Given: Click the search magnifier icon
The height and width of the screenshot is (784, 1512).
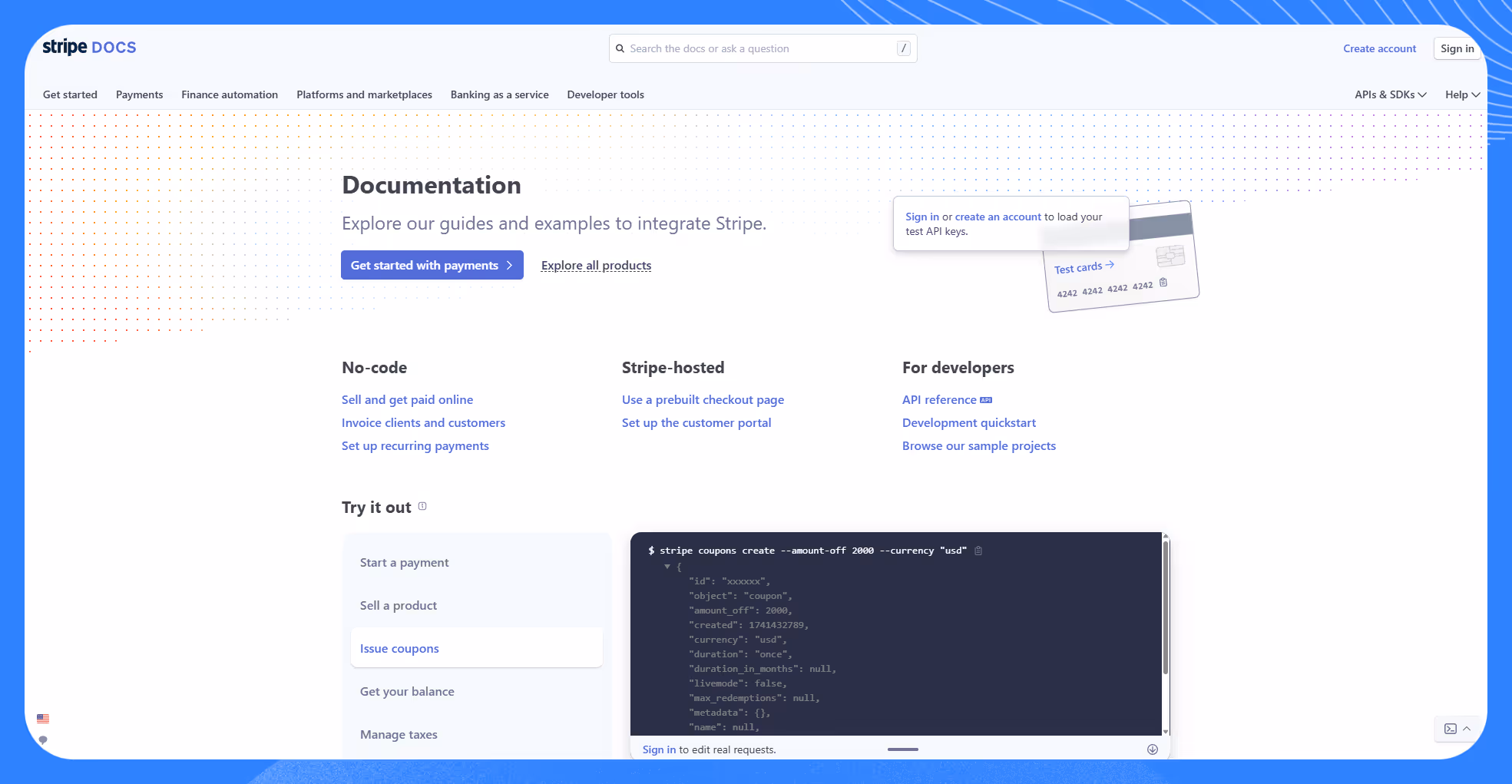Looking at the screenshot, I should tap(620, 48).
